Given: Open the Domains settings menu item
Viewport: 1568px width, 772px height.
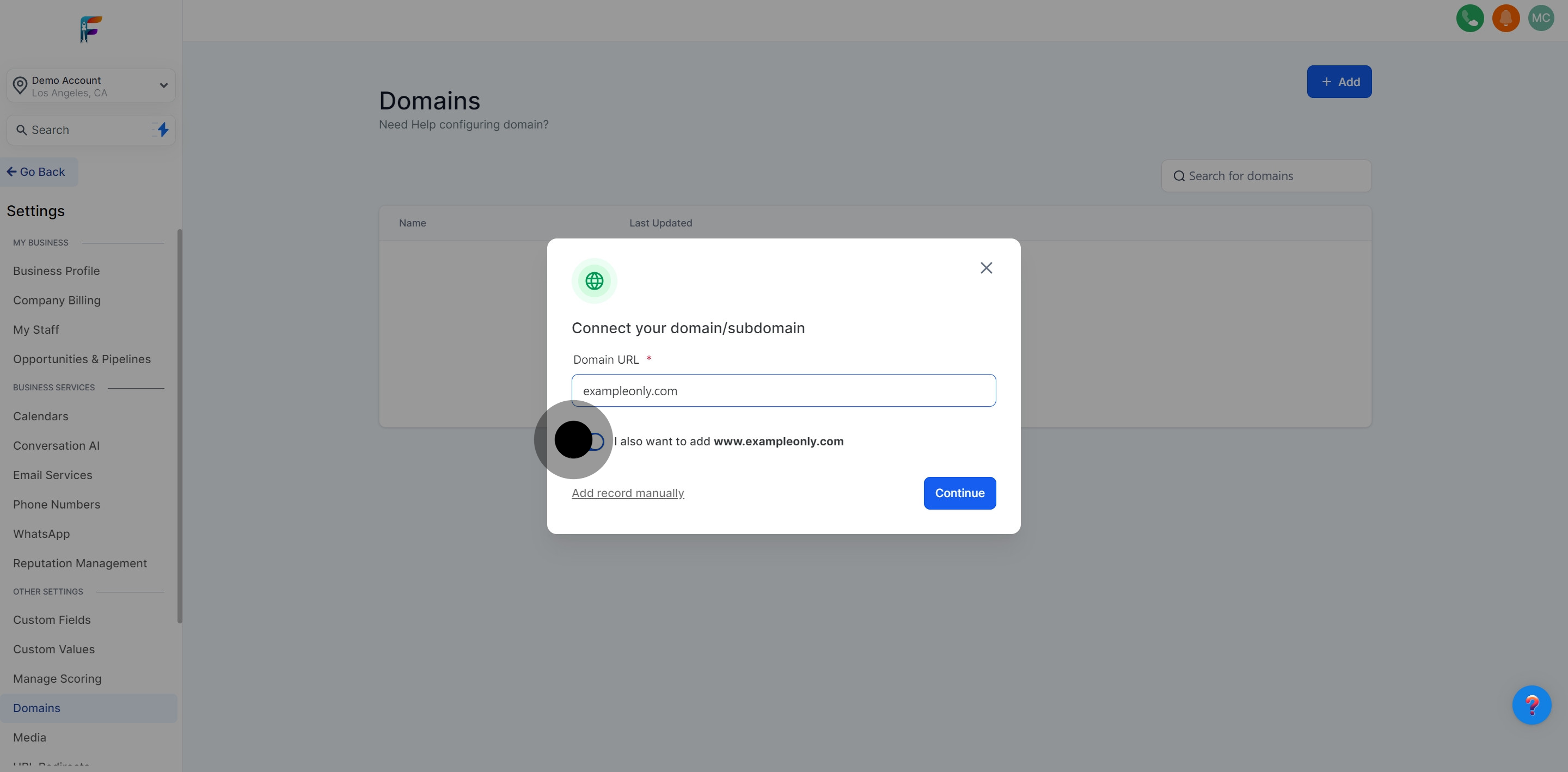Looking at the screenshot, I should click(36, 708).
